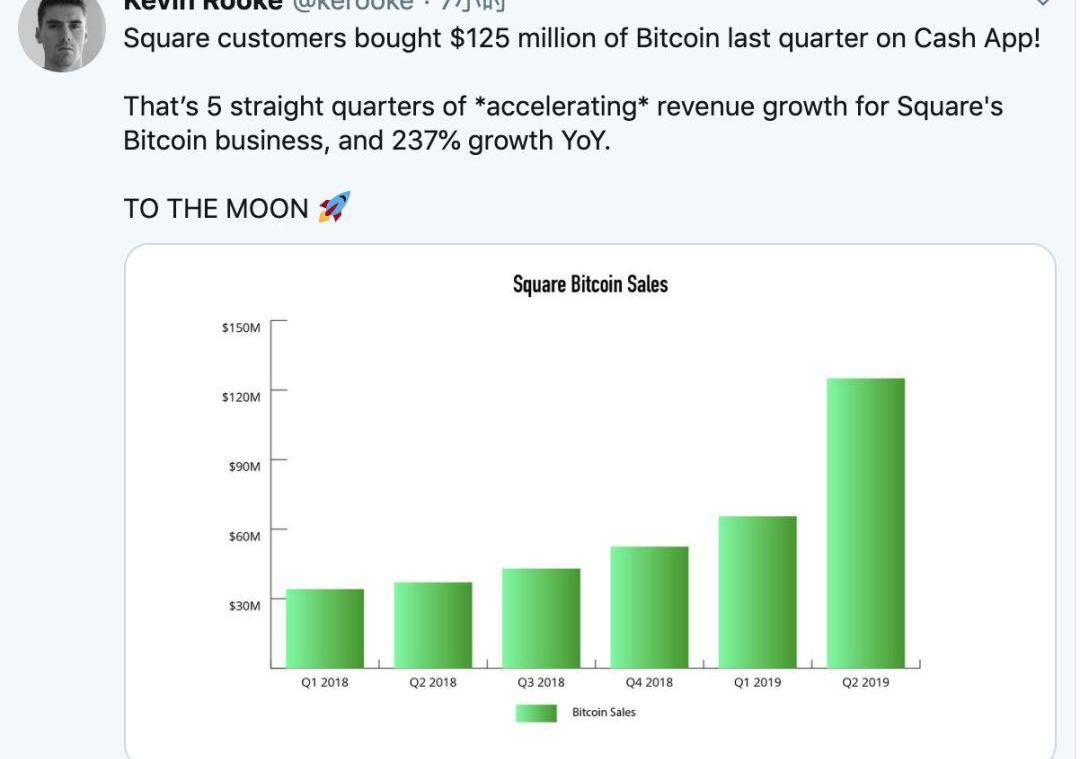The height and width of the screenshot is (759, 1080).
Task: Click the green Bitcoin Sales legend swatch
Action: click(536, 713)
